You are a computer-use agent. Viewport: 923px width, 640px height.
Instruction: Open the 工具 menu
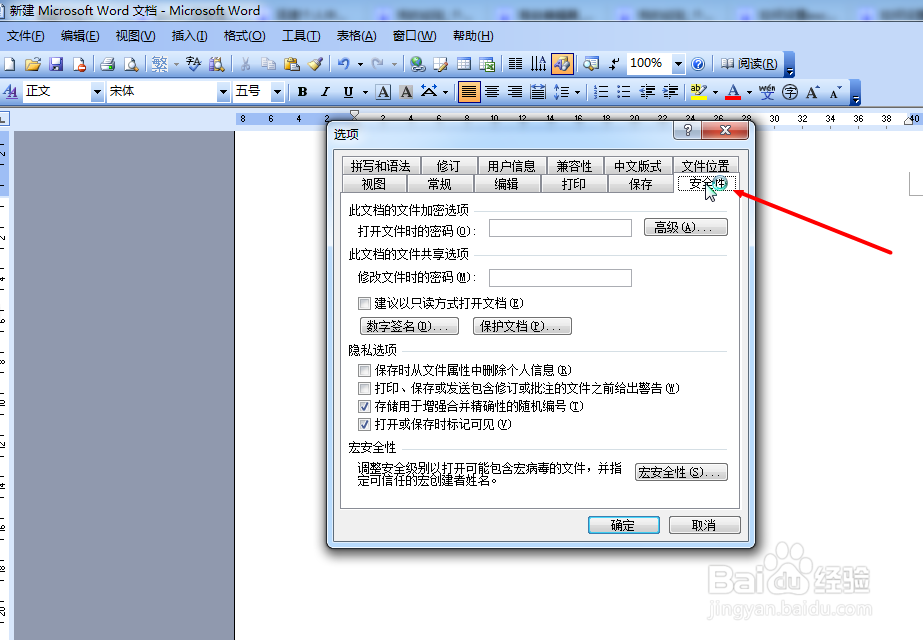(301, 36)
